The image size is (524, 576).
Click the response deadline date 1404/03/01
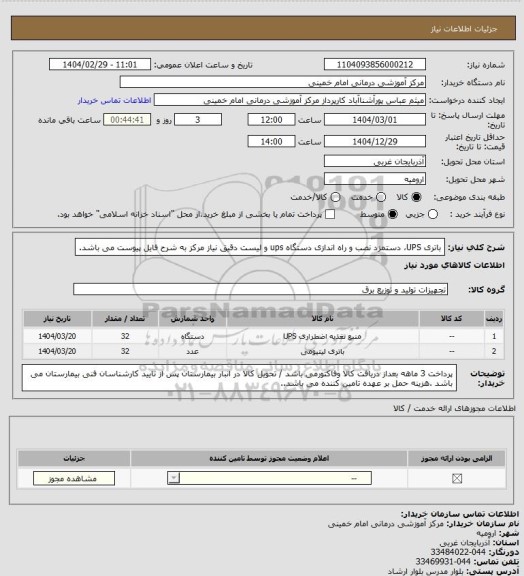375,120
